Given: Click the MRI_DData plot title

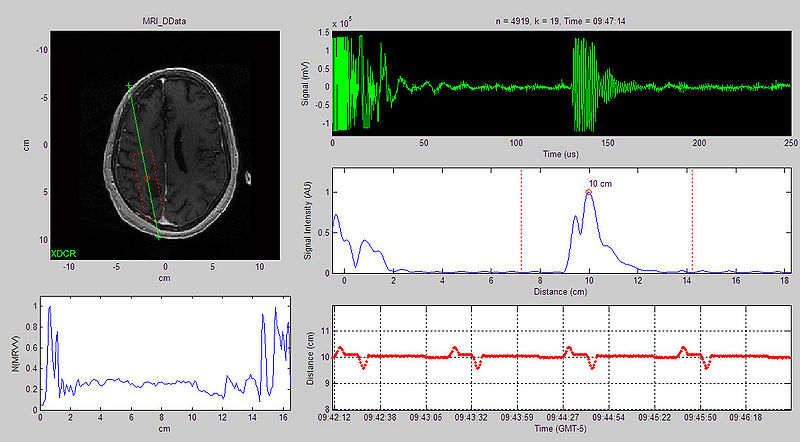Looking at the screenshot, I should [x=154, y=20].
